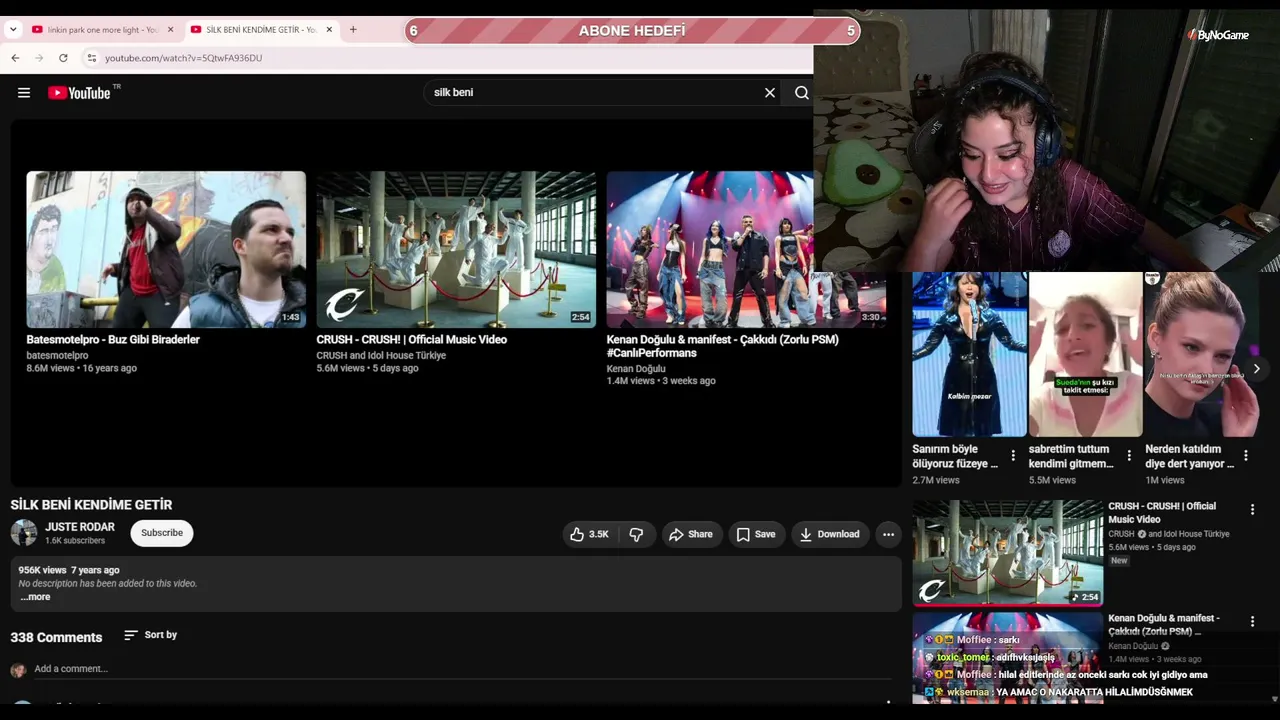Screen dimensions: 1280x720
Task: Open the 'Nerden katıldım diye dert yanıyor' Short
Action: point(1202,354)
